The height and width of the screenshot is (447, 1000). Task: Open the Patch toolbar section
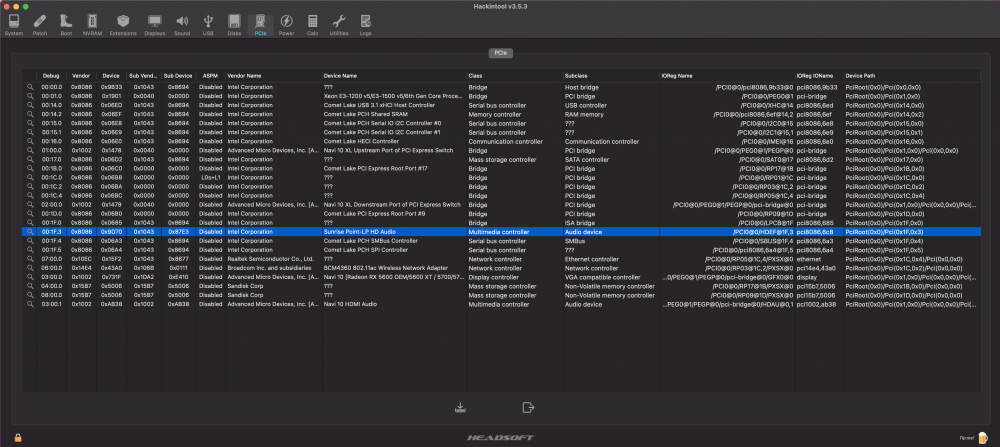[x=40, y=25]
